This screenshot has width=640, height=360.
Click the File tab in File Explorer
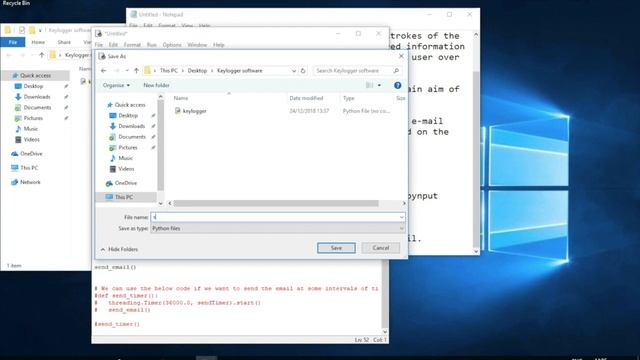(x=13, y=42)
